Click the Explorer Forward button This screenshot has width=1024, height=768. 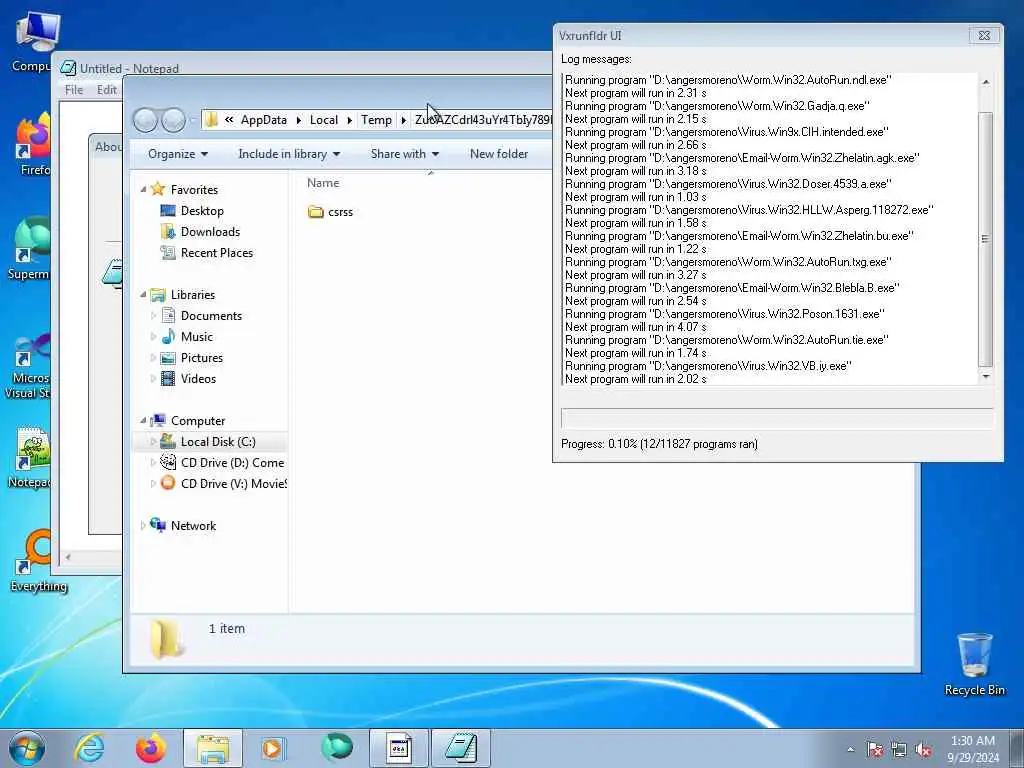[x=173, y=120]
